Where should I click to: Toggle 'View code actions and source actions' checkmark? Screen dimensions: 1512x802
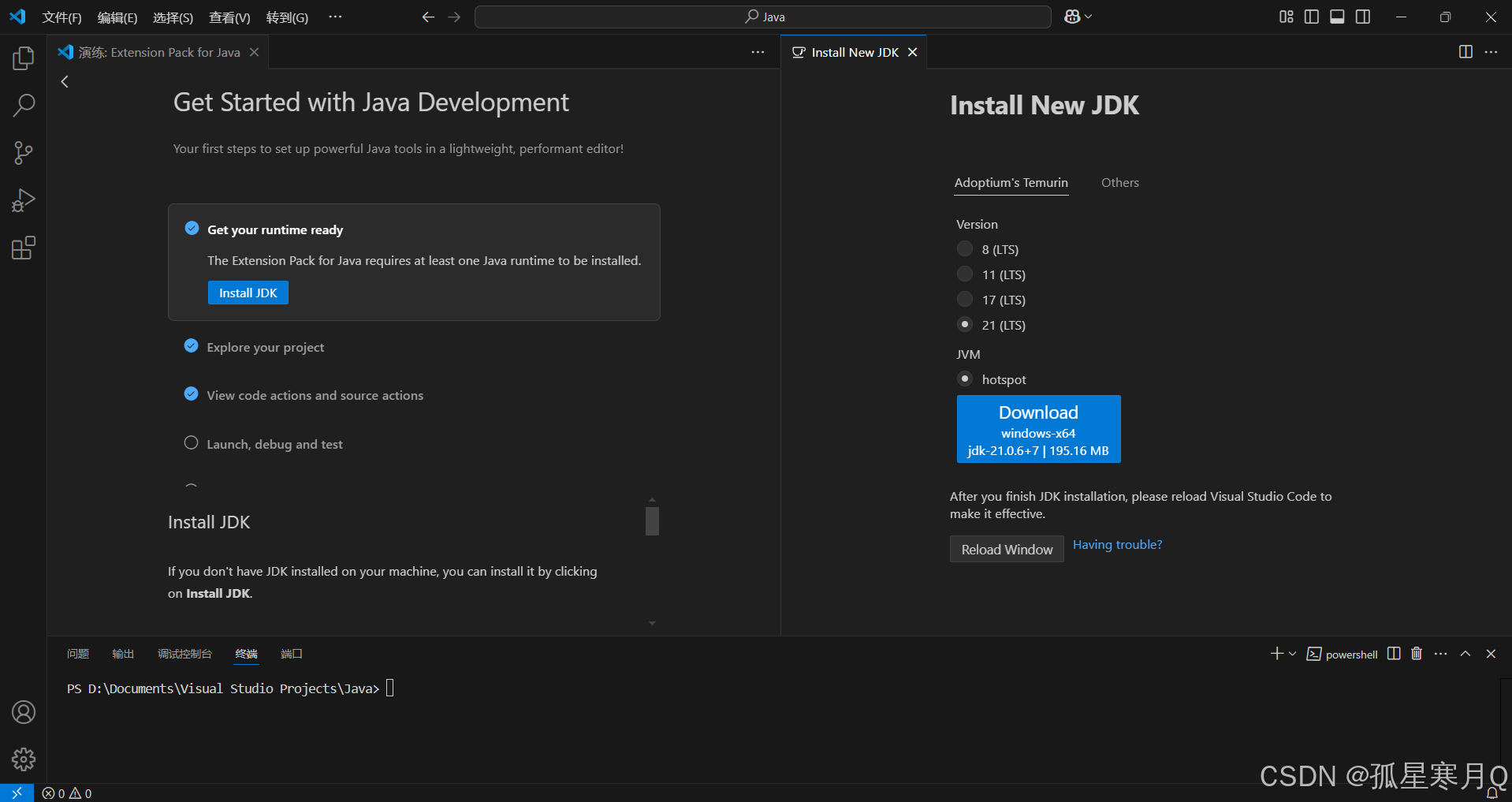(191, 394)
